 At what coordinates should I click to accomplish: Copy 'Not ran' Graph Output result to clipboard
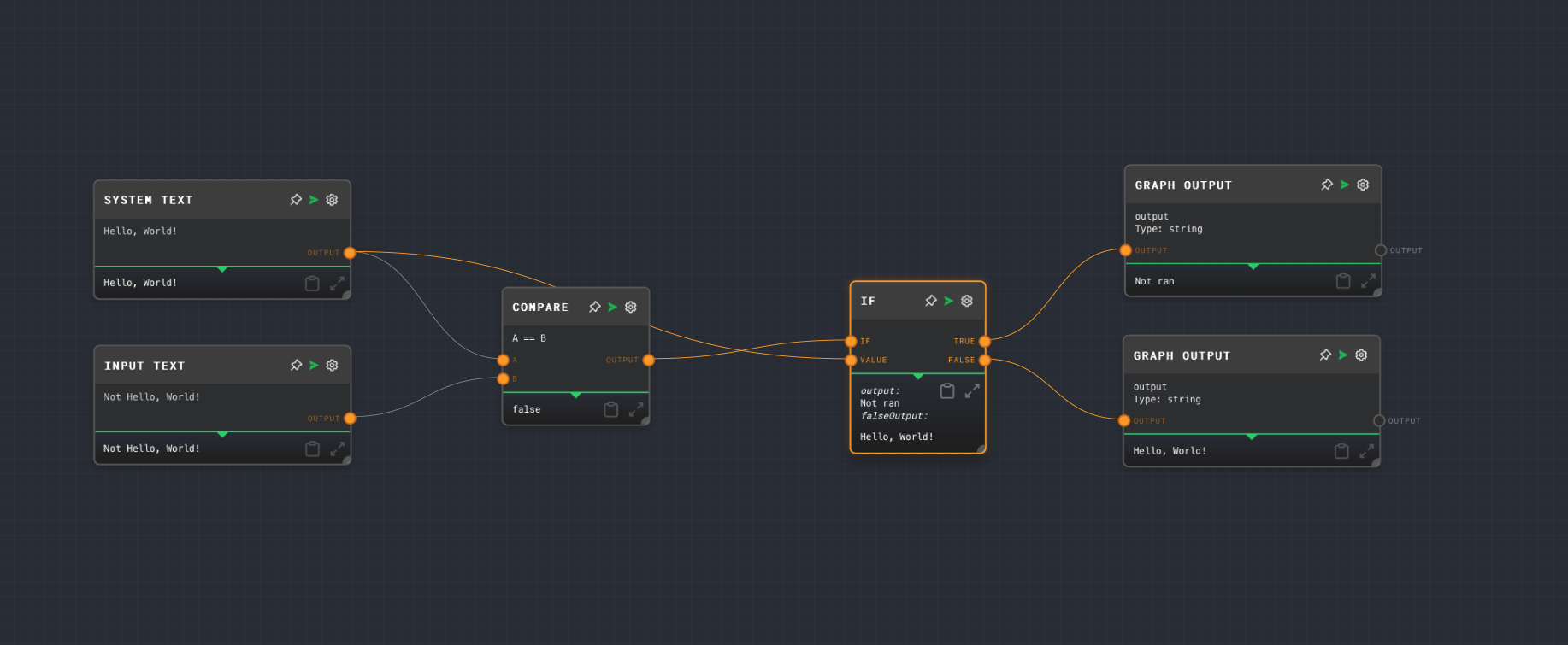click(x=1343, y=280)
